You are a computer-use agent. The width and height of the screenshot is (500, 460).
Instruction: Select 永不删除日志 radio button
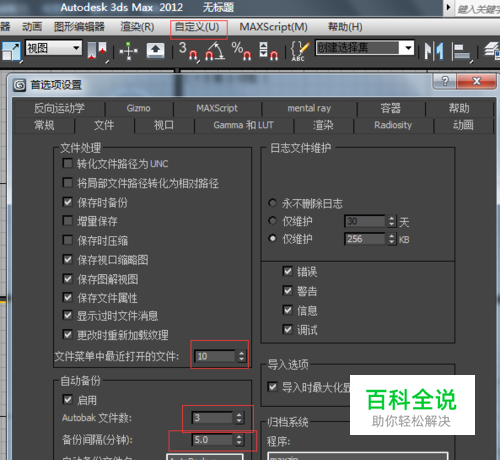tap(273, 203)
